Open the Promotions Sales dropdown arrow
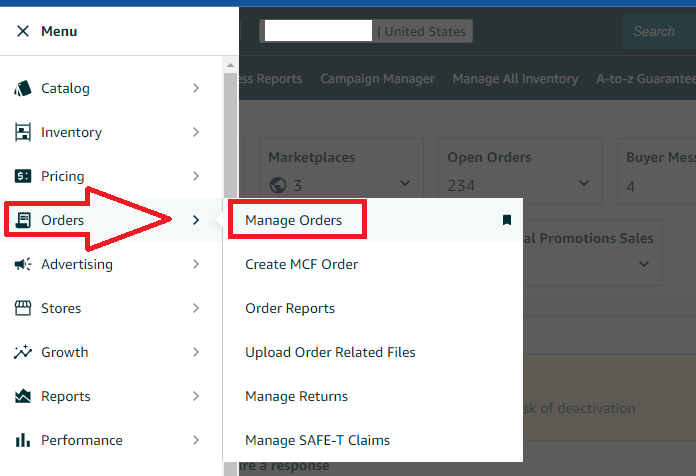 [644, 264]
